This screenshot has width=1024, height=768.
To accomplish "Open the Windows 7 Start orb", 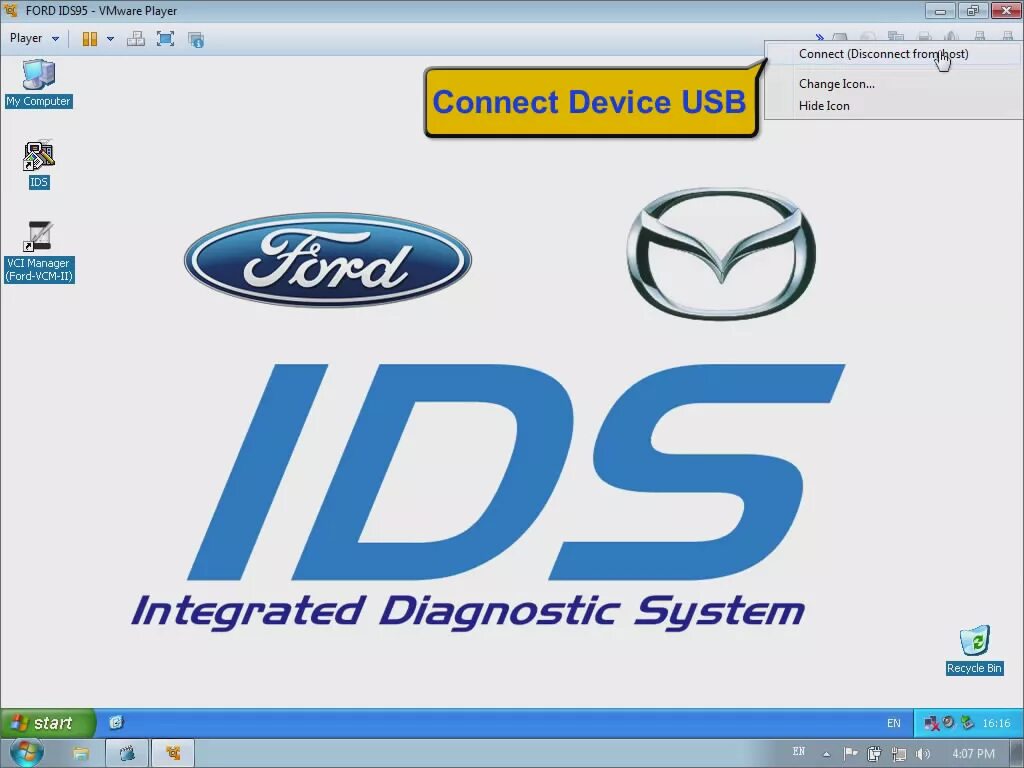I will [x=26, y=752].
